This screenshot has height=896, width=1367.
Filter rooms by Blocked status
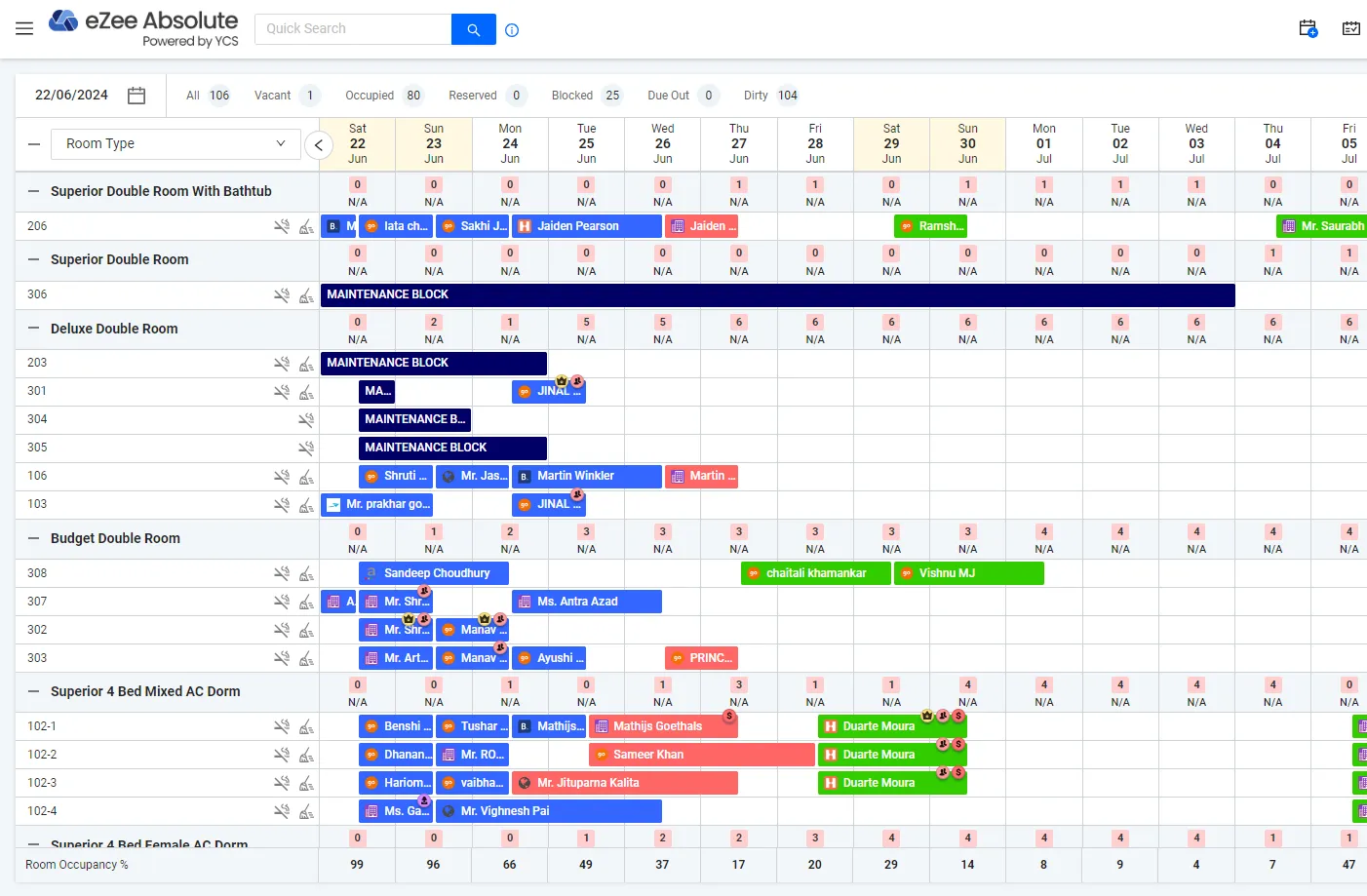point(585,96)
